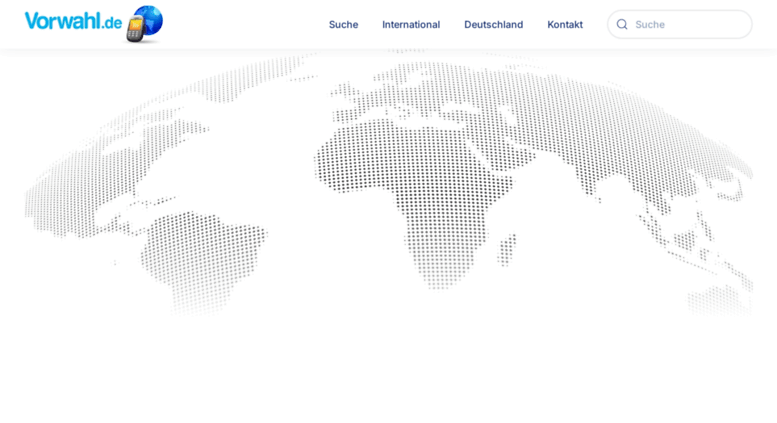
Task: Open the International menu item
Action: pyautogui.click(x=411, y=24)
